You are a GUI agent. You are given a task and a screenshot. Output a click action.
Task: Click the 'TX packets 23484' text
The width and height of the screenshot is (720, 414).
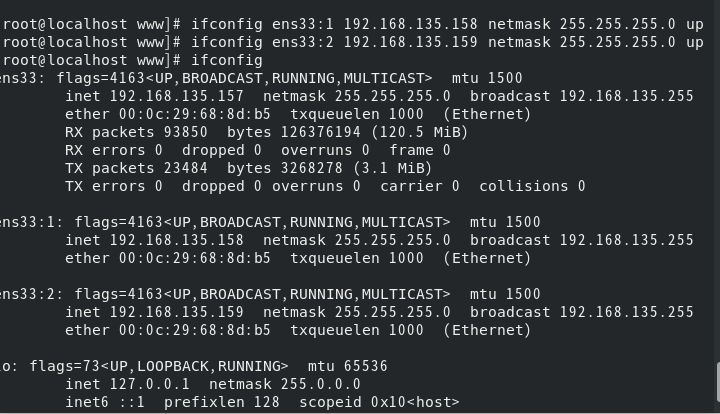tap(136, 168)
